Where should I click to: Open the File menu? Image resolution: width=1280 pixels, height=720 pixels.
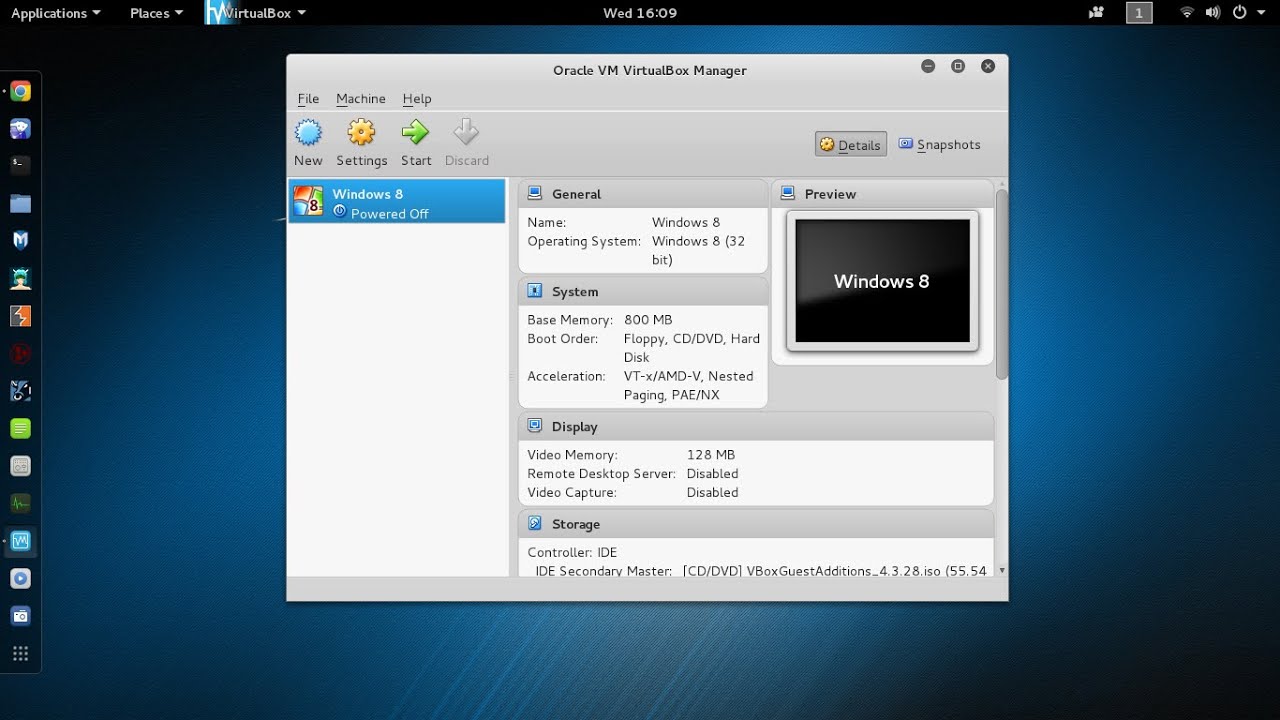[x=308, y=99]
